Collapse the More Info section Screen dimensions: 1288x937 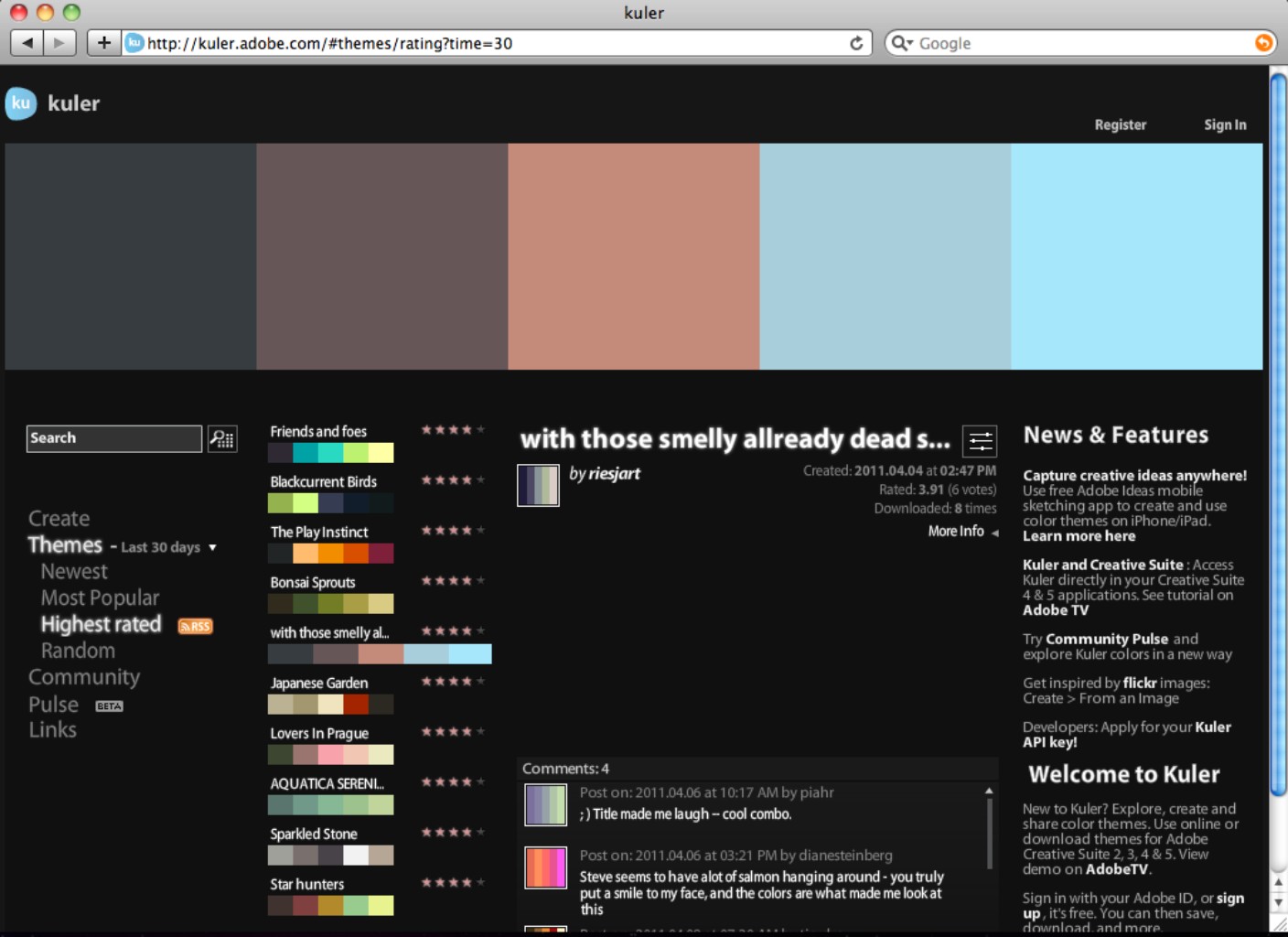tap(962, 532)
